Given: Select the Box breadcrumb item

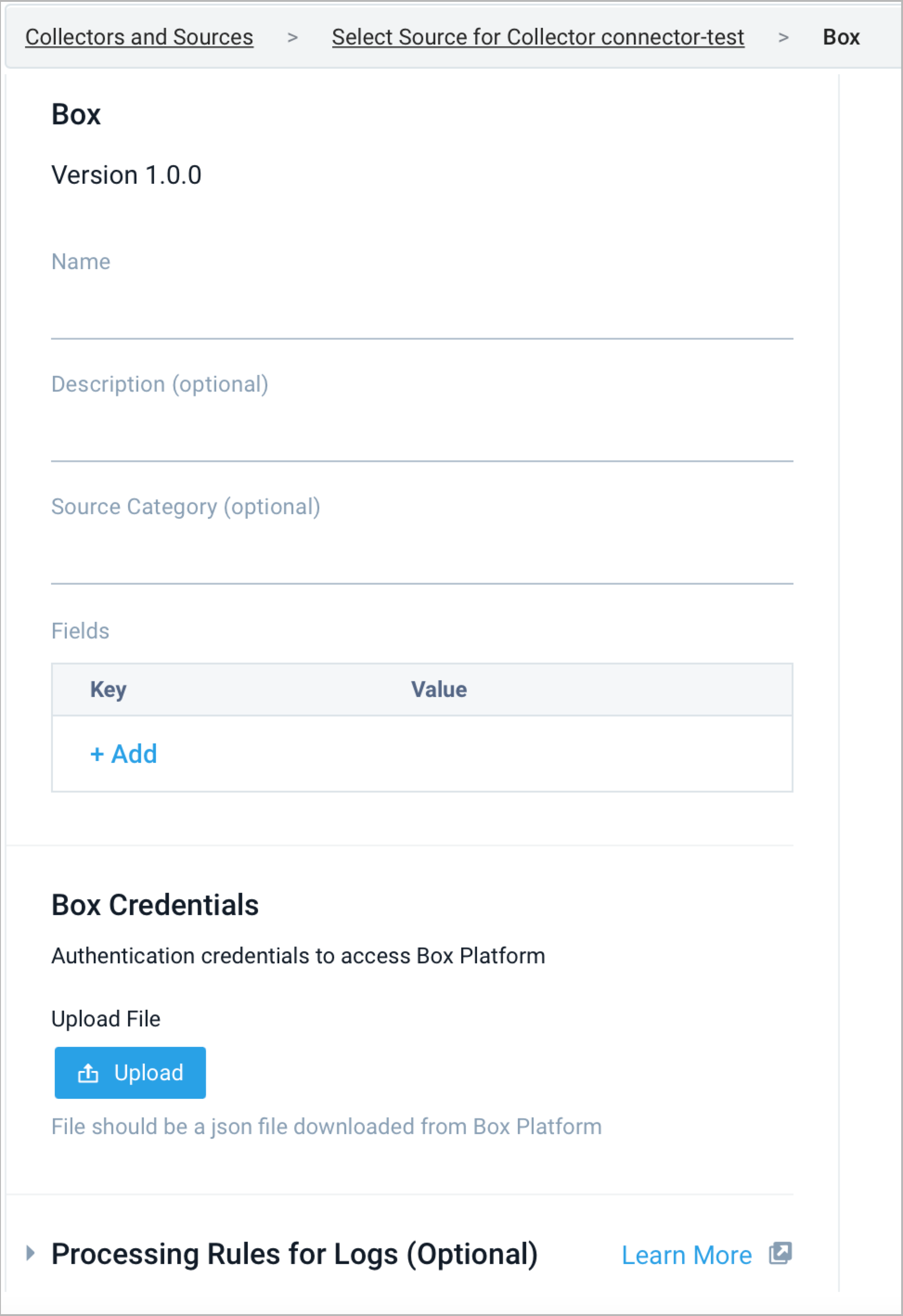Looking at the screenshot, I should pyautogui.click(x=841, y=37).
